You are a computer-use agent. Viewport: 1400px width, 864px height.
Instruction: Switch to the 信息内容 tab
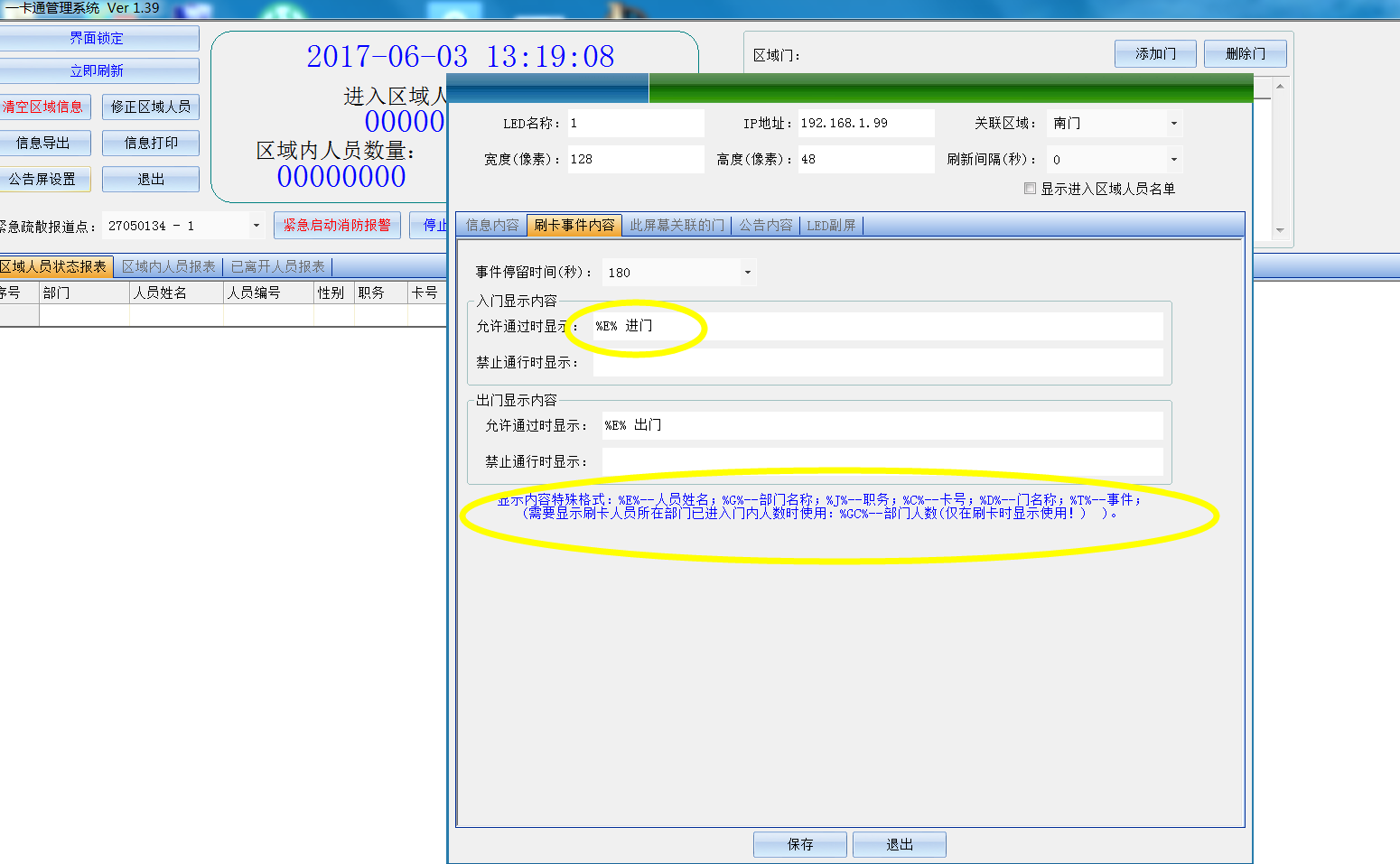click(x=492, y=225)
